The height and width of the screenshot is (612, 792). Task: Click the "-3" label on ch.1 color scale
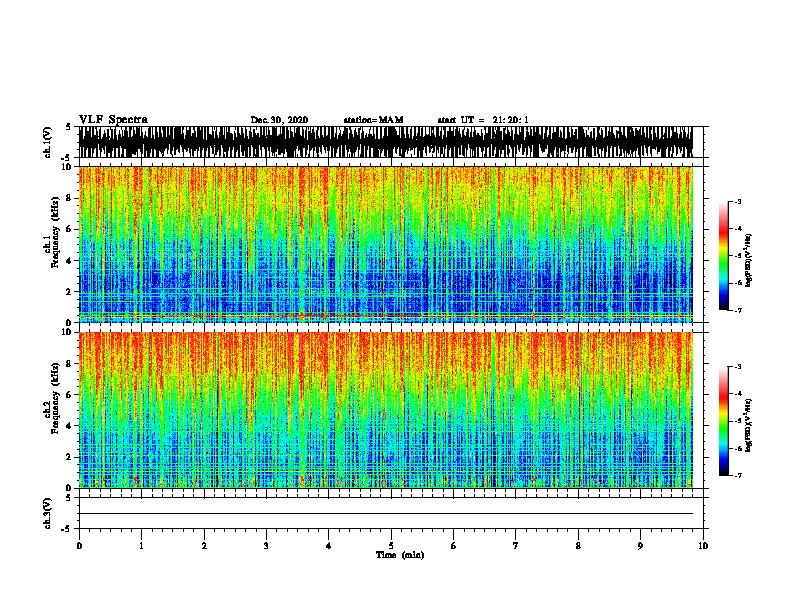[x=737, y=202]
